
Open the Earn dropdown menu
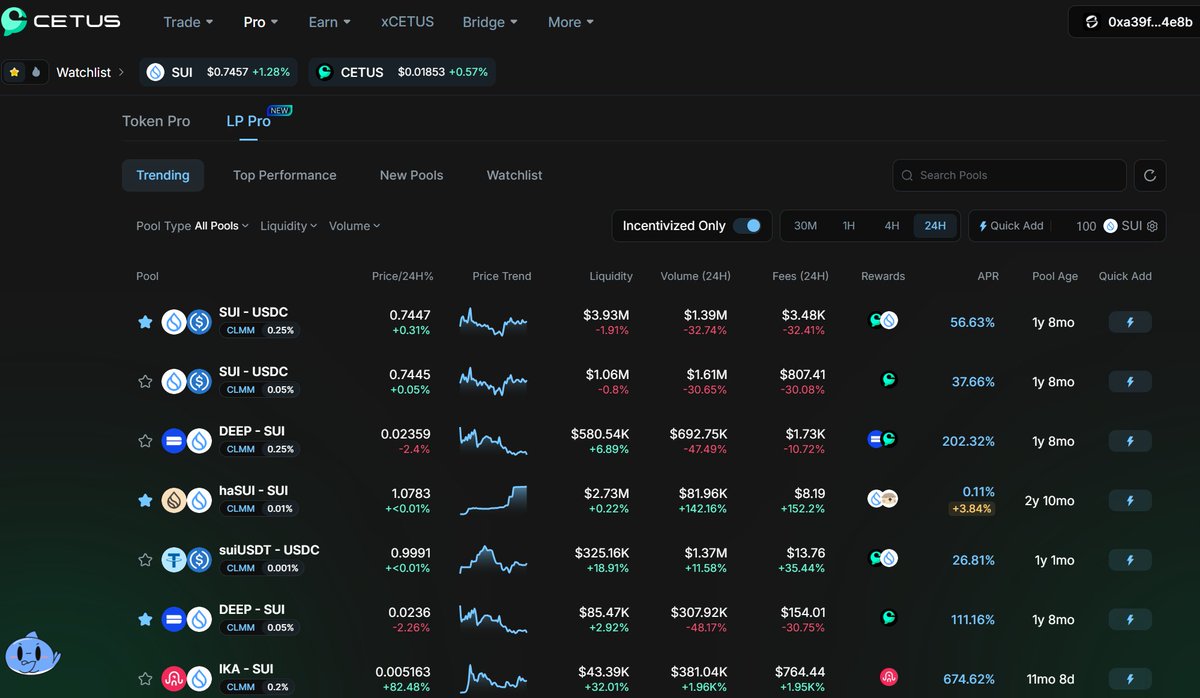tap(329, 21)
